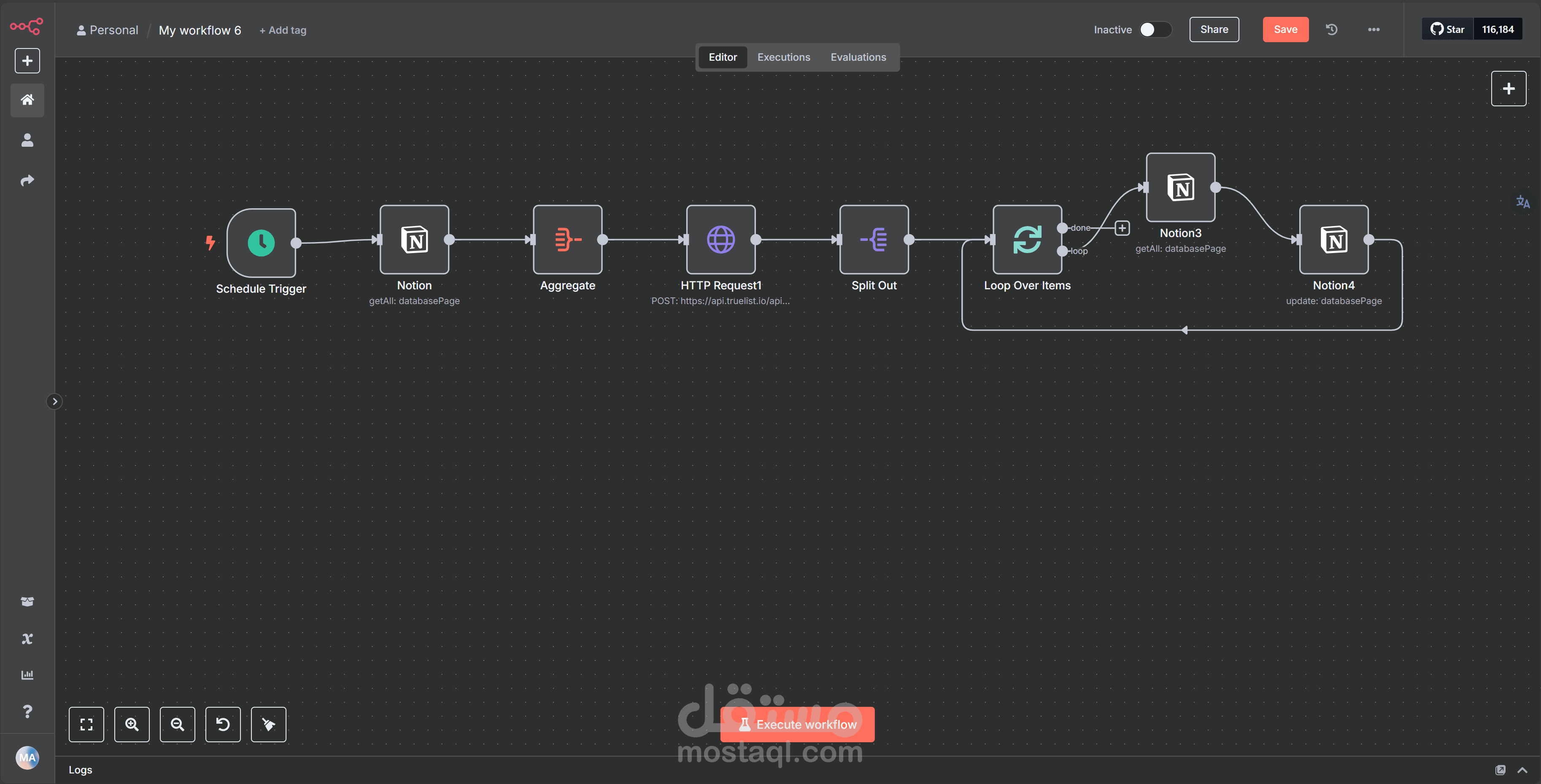The height and width of the screenshot is (784, 1541).
Task: Open the Logs panel label
Action: [80, 770]
